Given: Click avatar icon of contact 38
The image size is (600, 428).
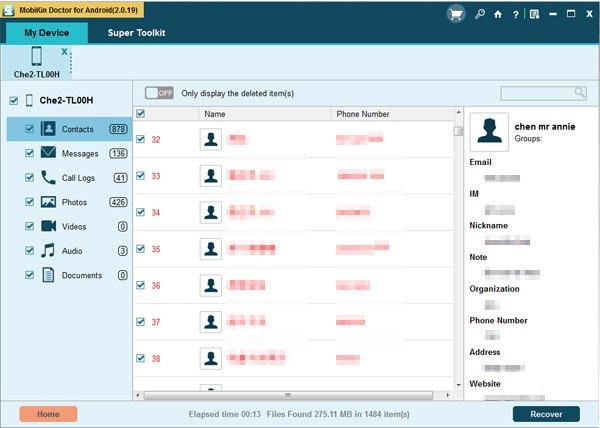Looking at the screenshot, I should [210, 358].
